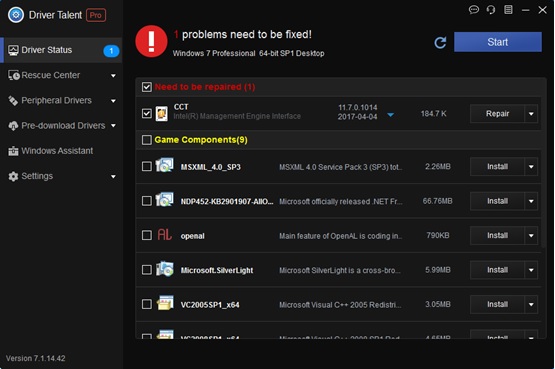Image resolution: width=555 pixels, height=369 pixels.
Task: Open the CCT driver version dropdown arrow
Action: click(390, 115)
